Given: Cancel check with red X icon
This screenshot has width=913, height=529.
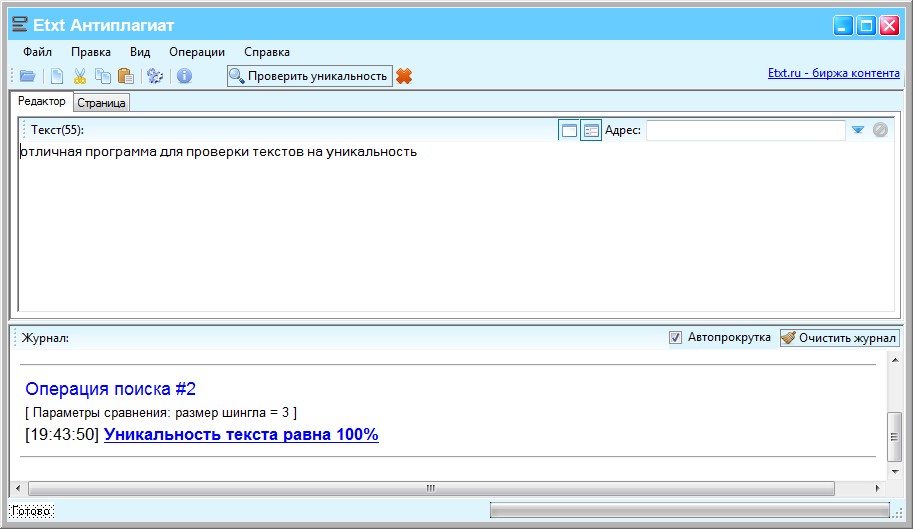Looking at the screenshot, I should 404,76.
